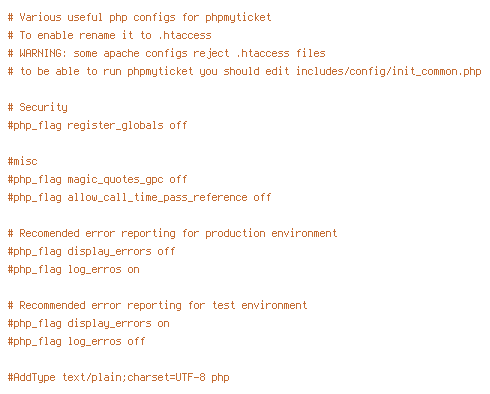490x394 pixels.
Task: Click the 'To enable rename it' line
Action: [x=109, y=35]
